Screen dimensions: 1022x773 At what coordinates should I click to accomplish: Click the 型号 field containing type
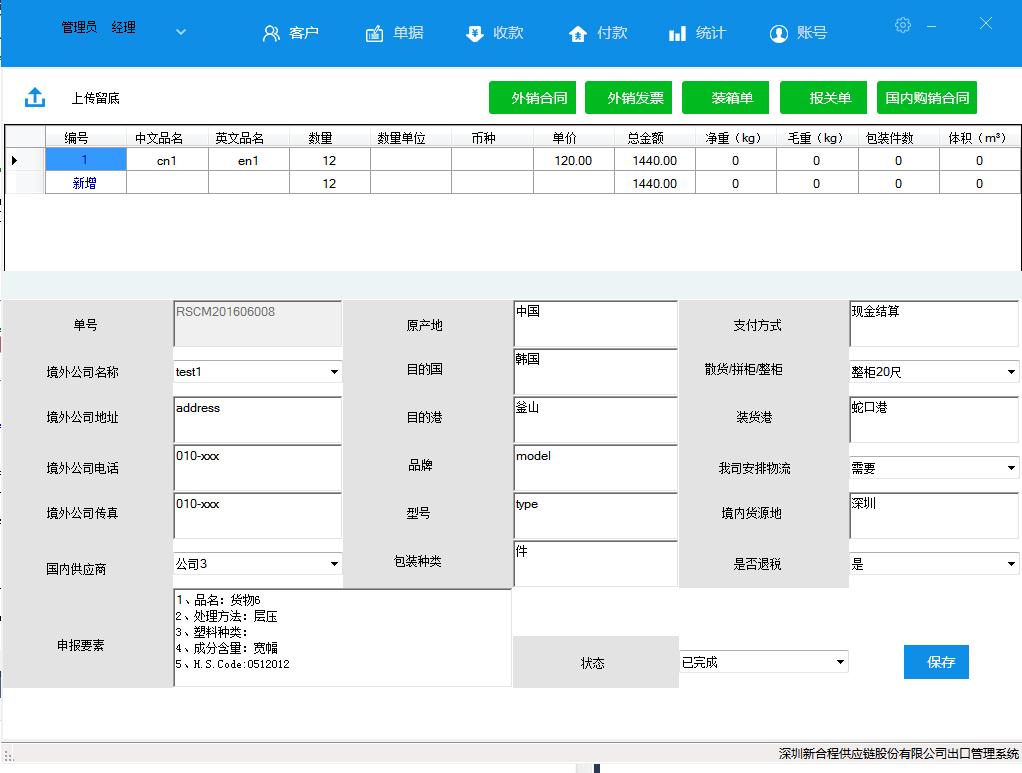(x=596, y=516)
